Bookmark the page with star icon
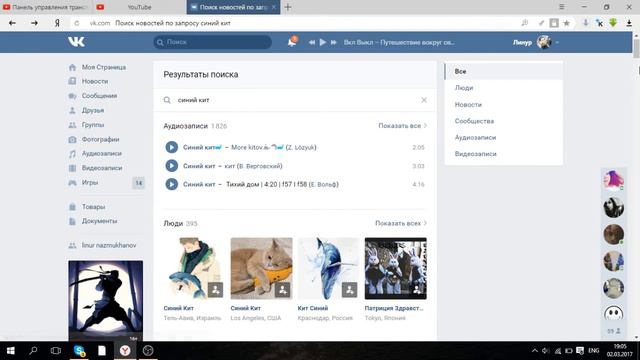The image size is (640, 360). point(567,23)
